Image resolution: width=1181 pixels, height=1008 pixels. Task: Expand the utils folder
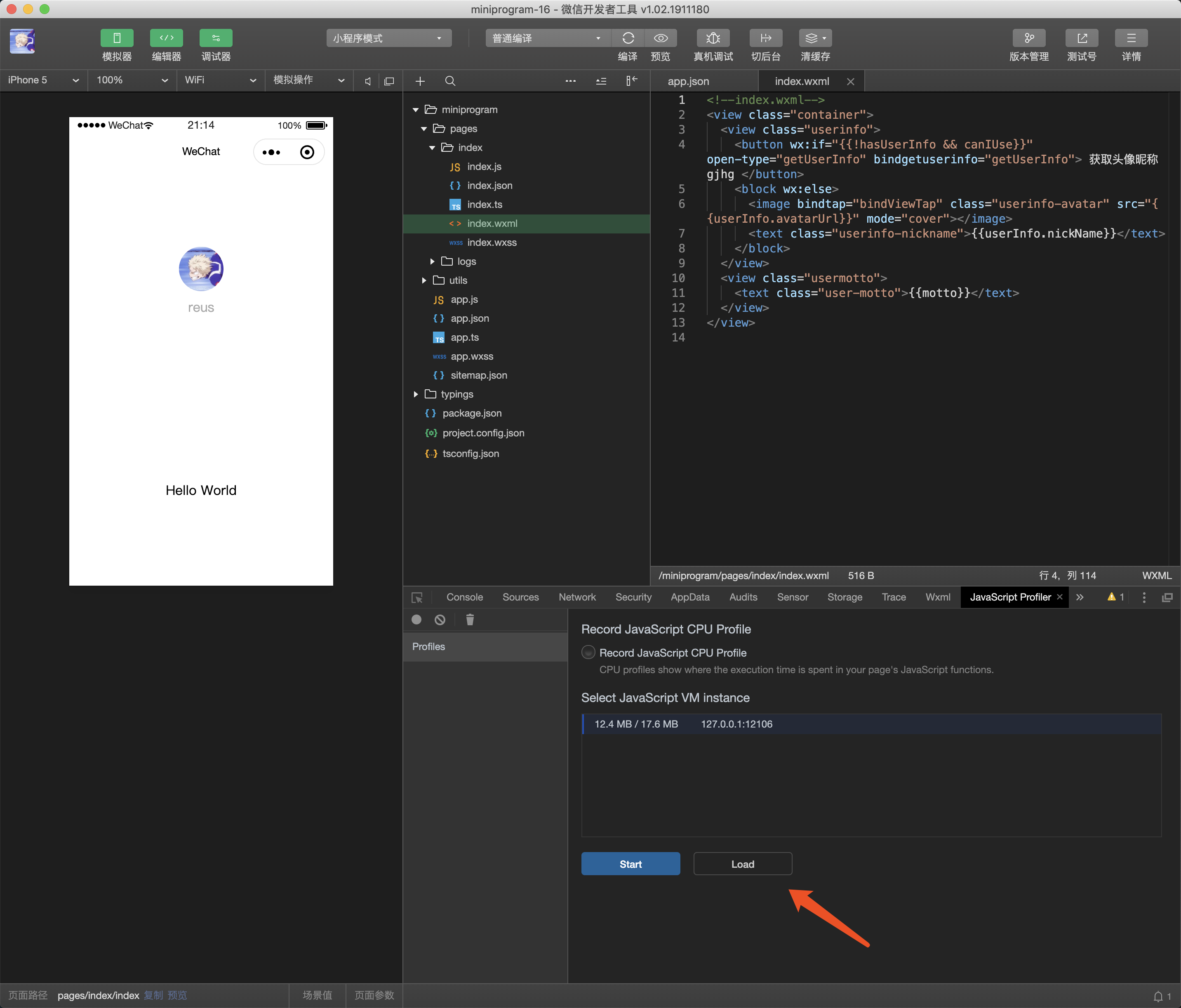pos(424,280)
